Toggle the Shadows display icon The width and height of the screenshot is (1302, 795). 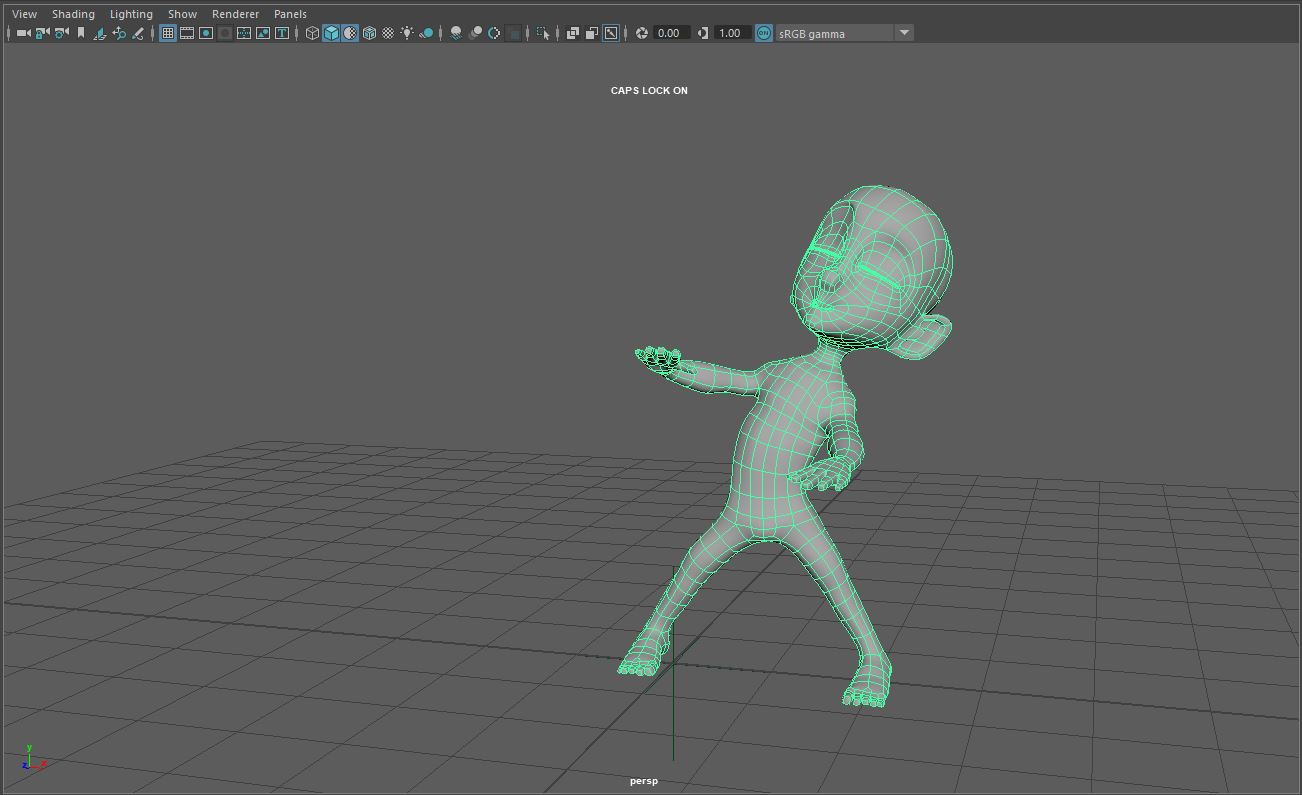426,33
